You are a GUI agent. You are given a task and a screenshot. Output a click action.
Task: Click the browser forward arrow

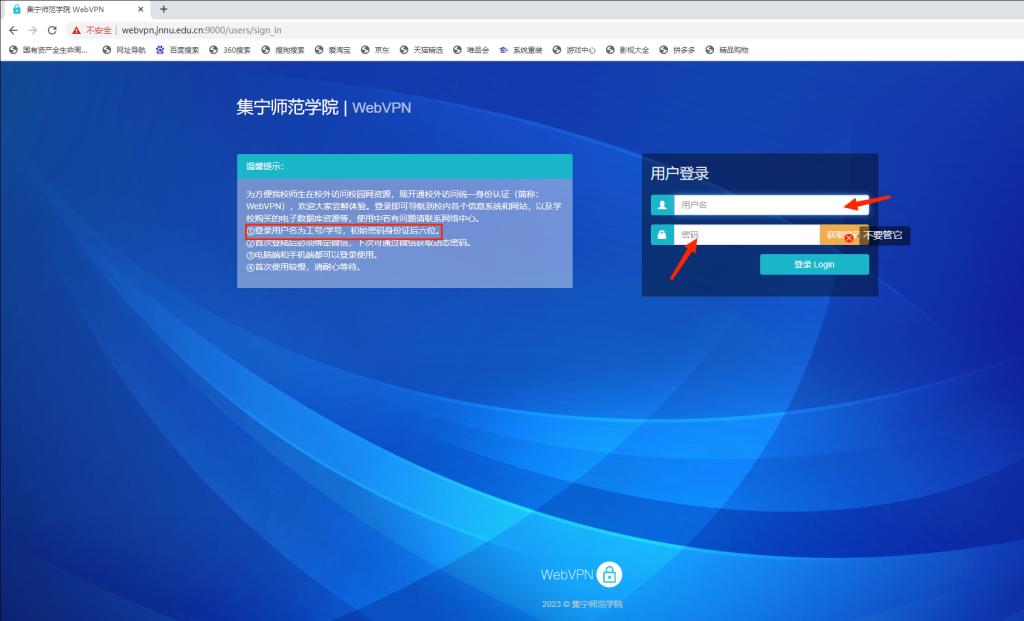pos(33,30)
